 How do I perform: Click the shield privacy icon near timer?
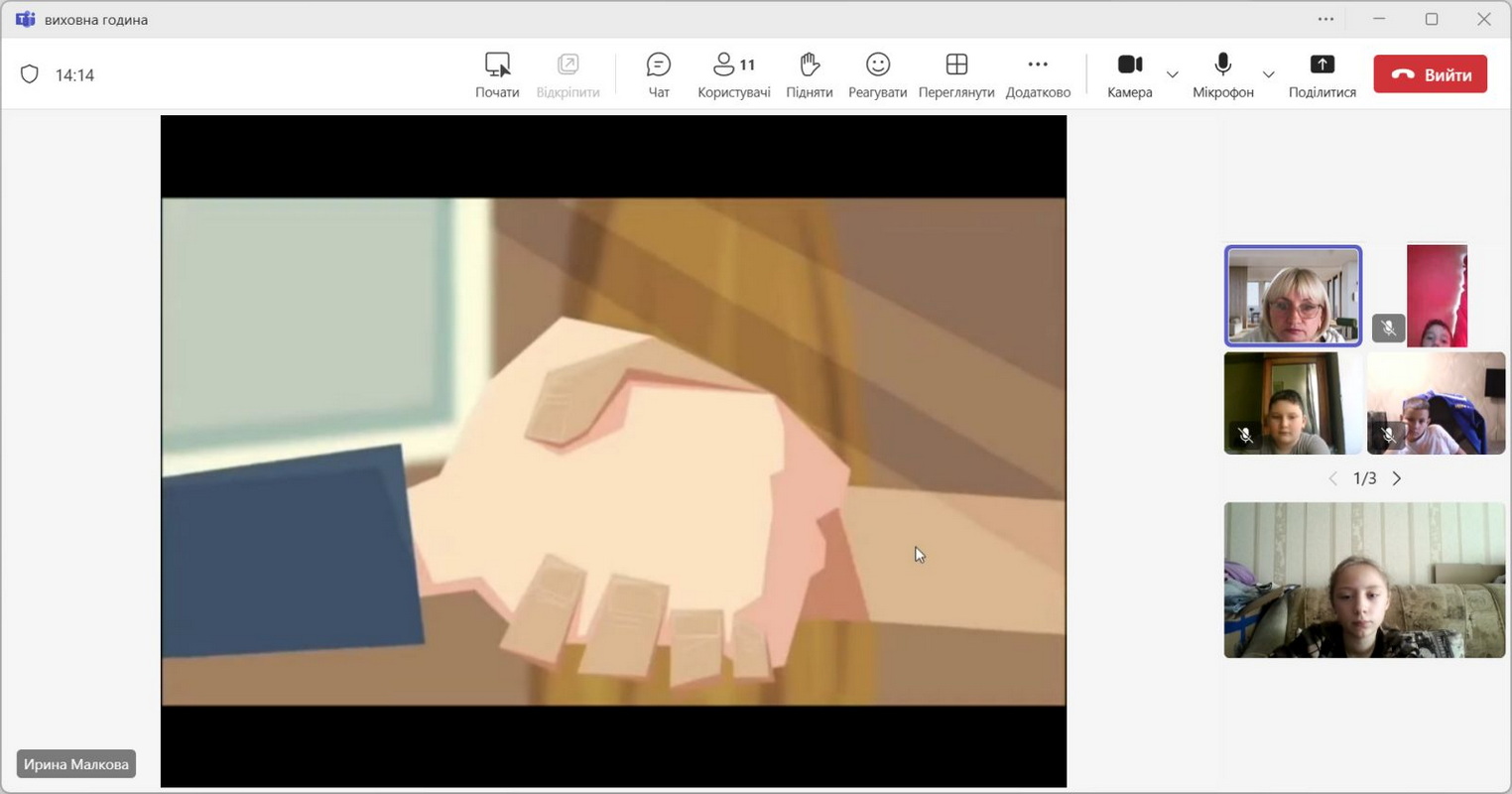tap(30, 74)
